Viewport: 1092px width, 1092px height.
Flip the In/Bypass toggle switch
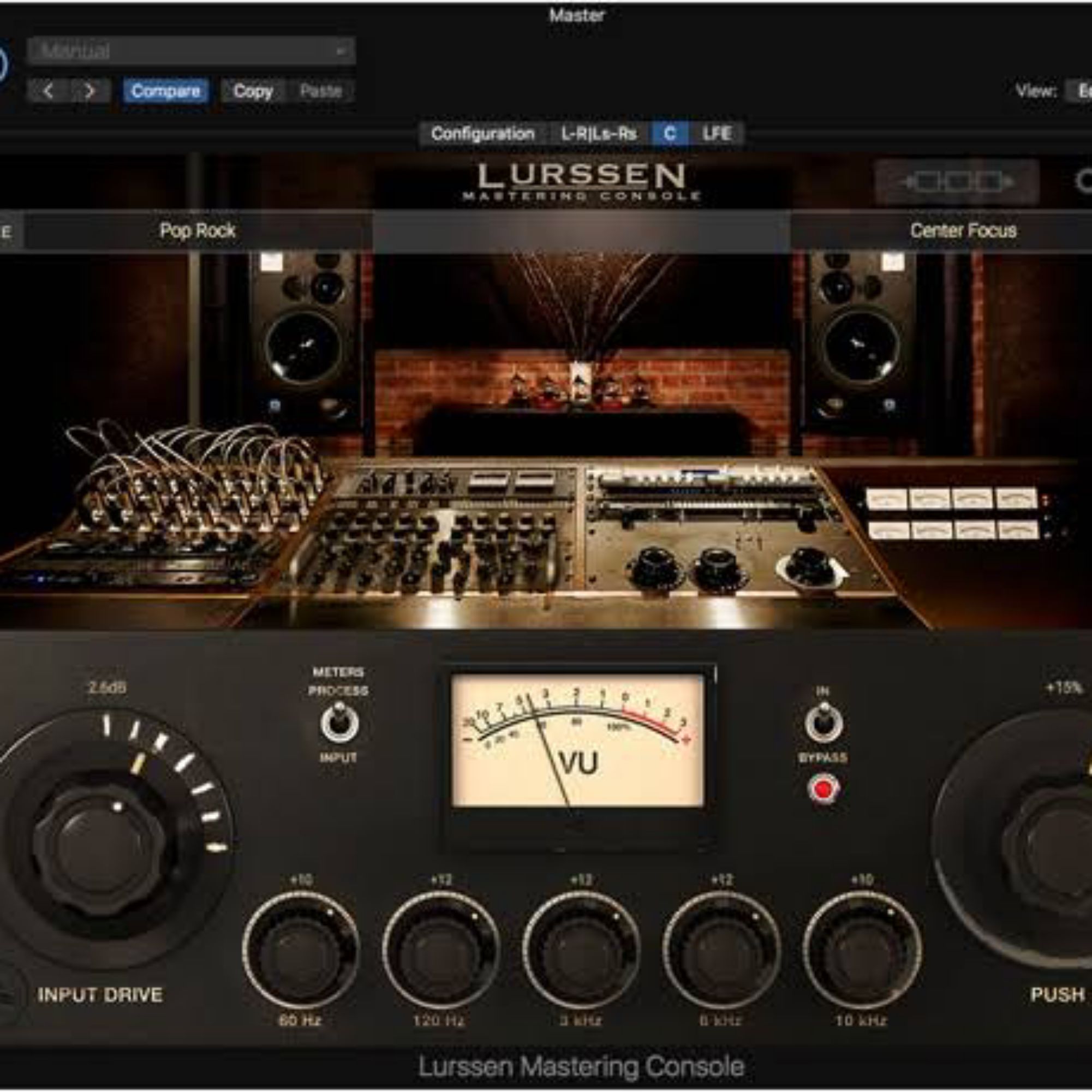click(823, 723)
